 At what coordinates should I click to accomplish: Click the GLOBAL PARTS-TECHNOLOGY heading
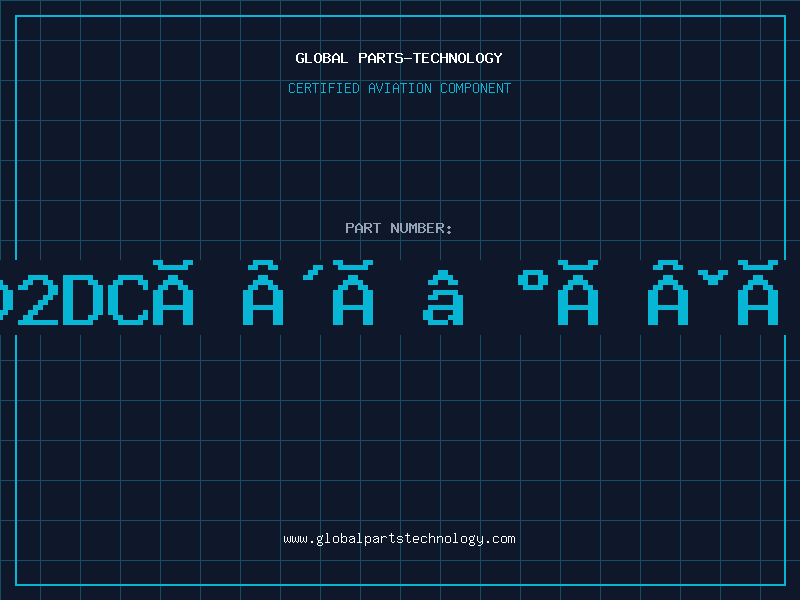(x=399, y=58)
